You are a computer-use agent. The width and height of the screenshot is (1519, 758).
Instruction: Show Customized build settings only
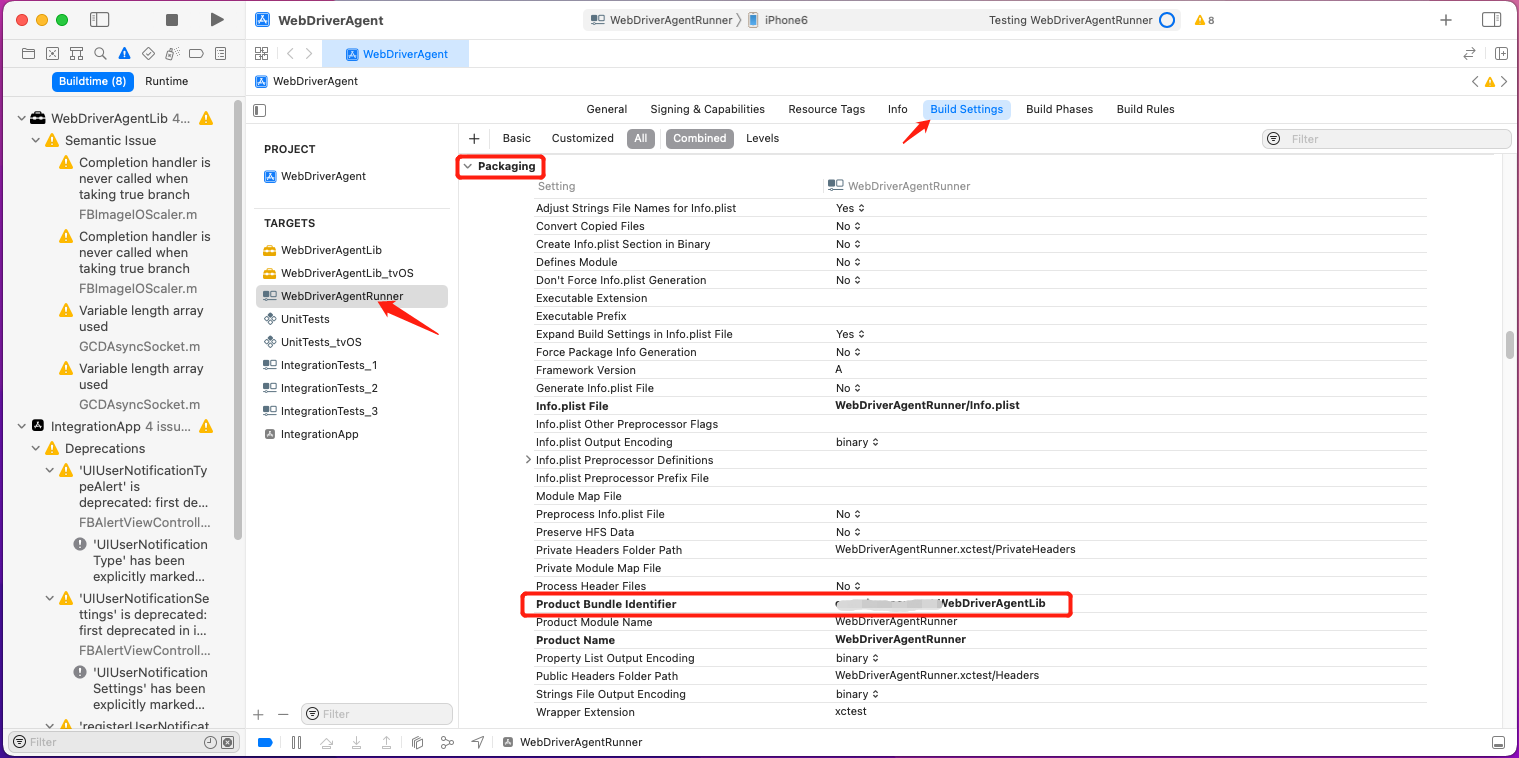583,139
